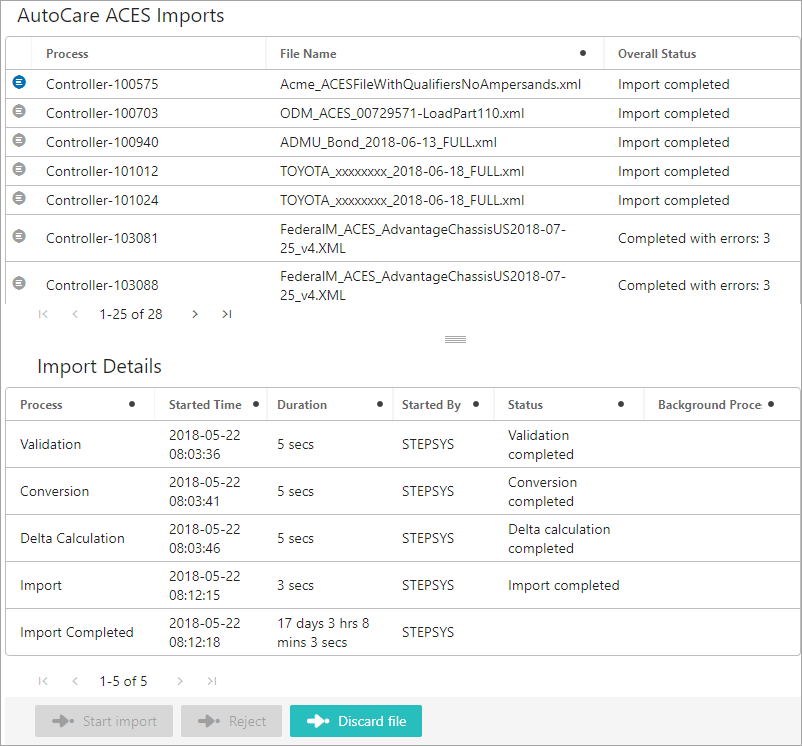Image resolution: width=802 pixels, height=746 pixels.
Task: Select row icon for Controller-101012
Action: click(19, 169)
